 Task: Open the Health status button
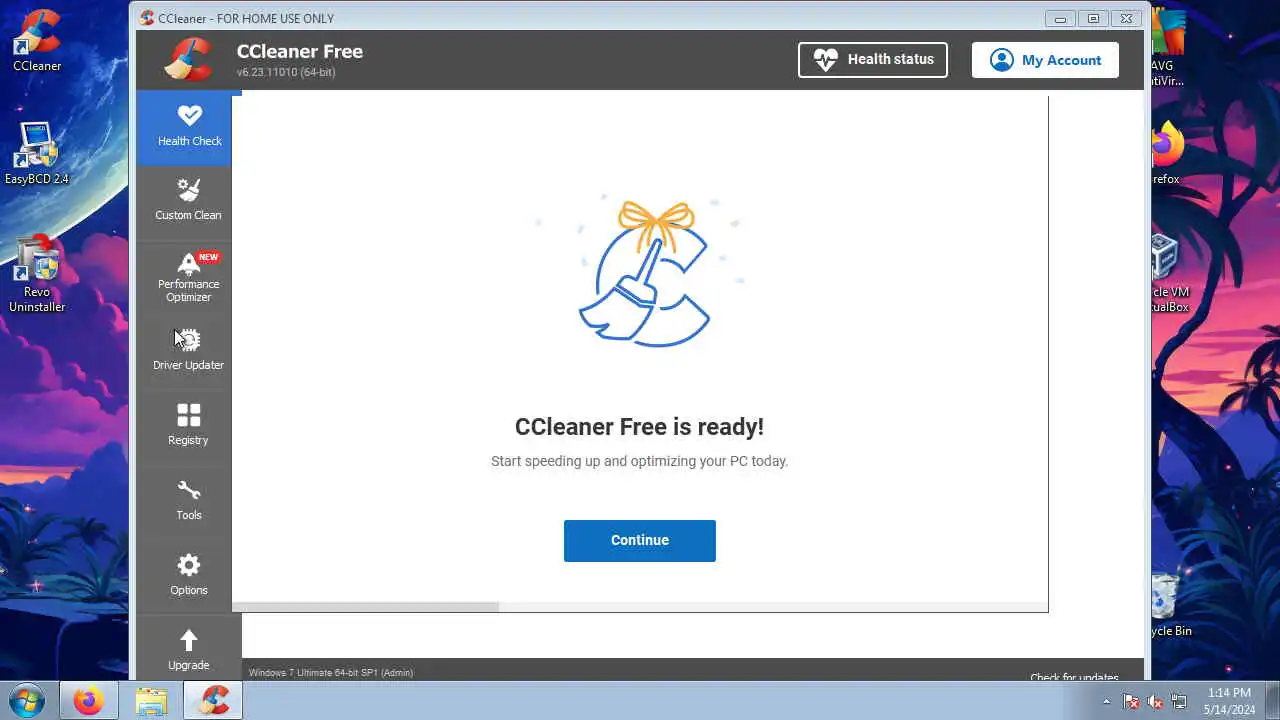[873, 60]
